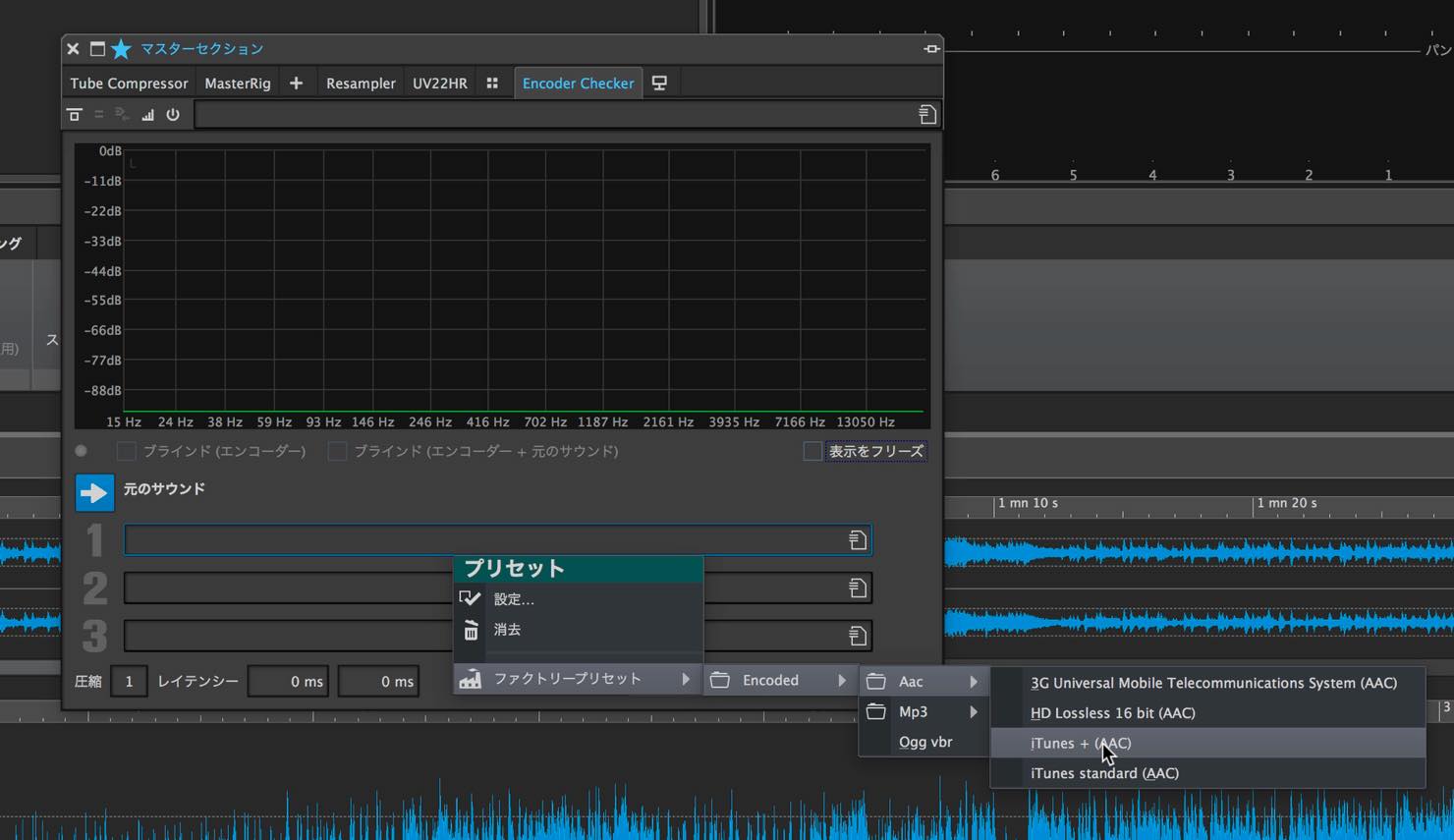
Task: Switch to the Resampler tab
Action: pos(361,84)
